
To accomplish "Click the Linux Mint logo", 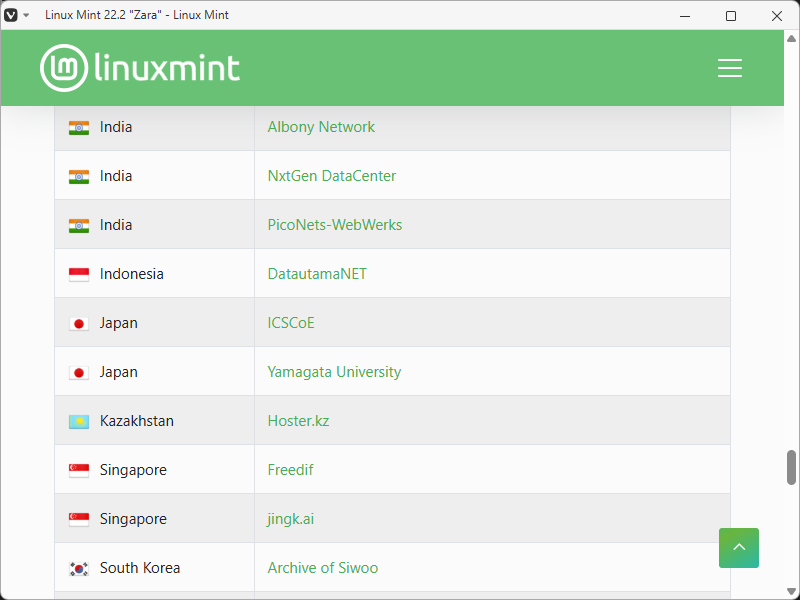I will click(x=140, y=68).
